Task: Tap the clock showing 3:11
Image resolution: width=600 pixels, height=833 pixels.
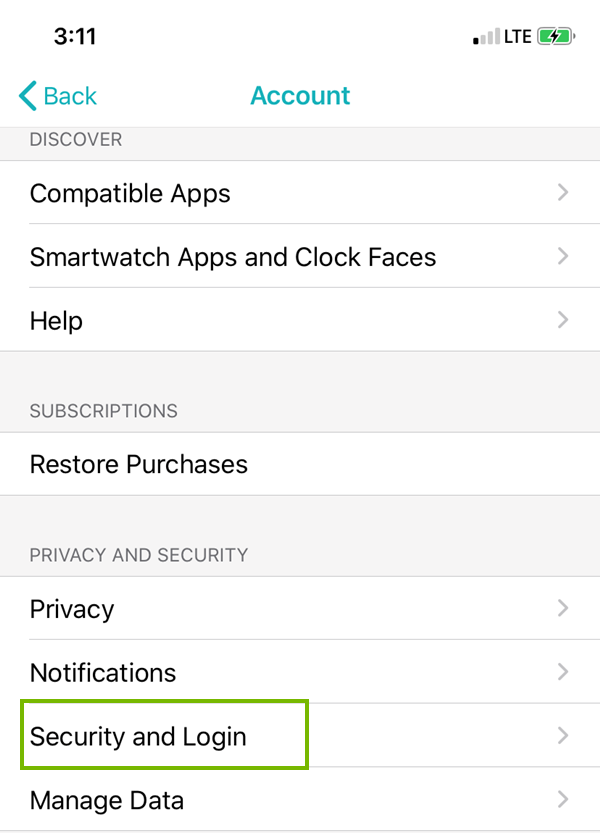Action: point(76,36)
